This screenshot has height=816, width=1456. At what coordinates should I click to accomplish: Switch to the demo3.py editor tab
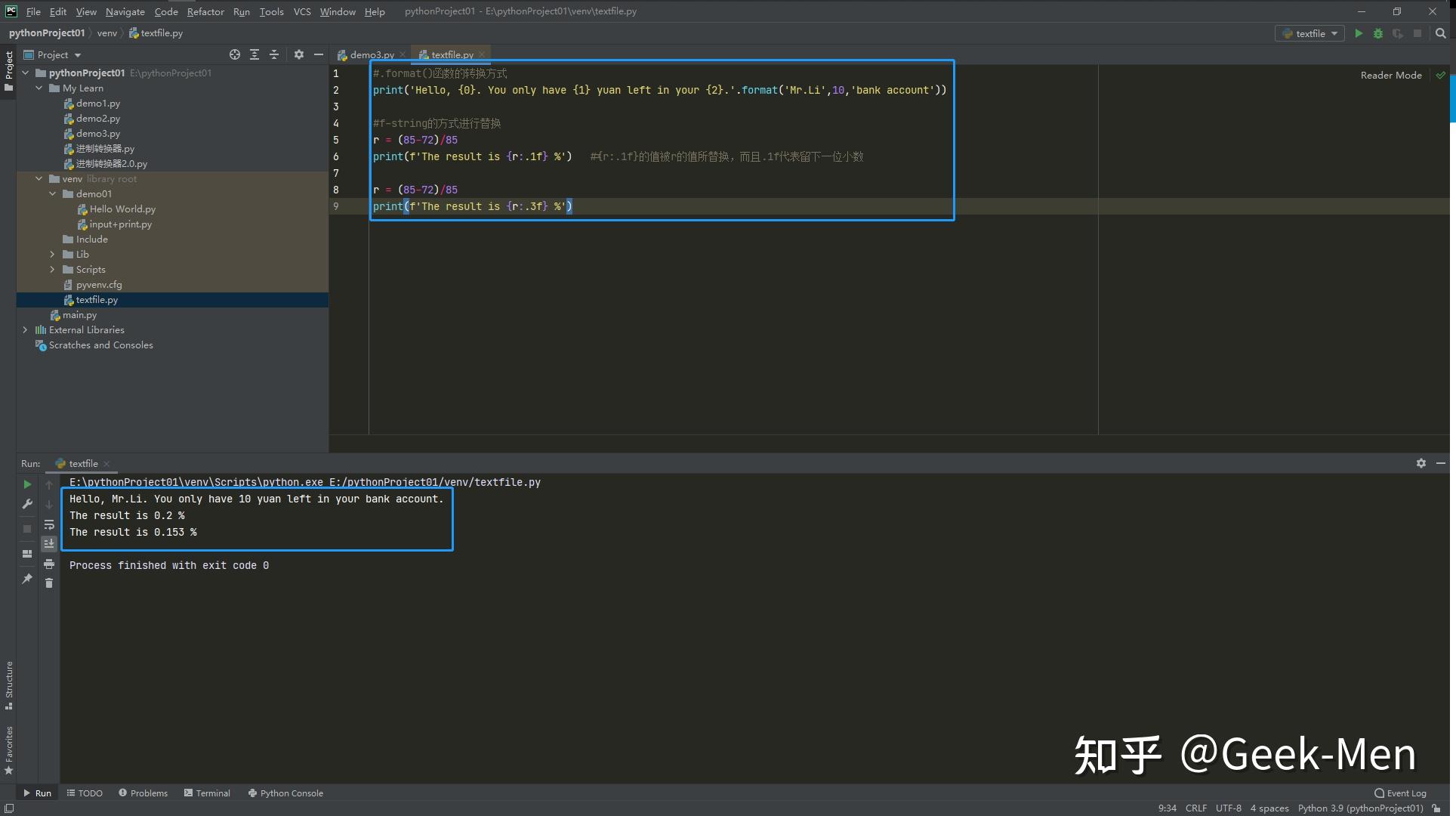click(x=370, y=54)
